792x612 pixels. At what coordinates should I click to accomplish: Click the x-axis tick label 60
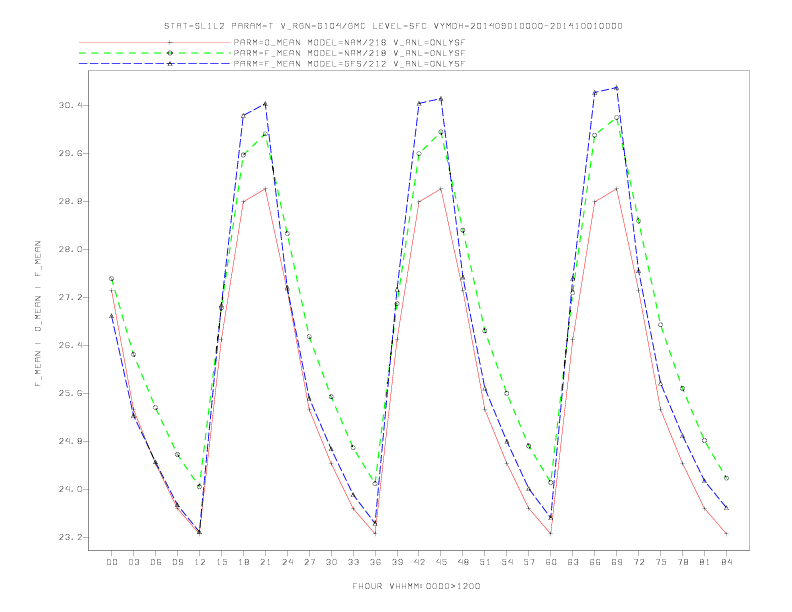click(551, 562)
